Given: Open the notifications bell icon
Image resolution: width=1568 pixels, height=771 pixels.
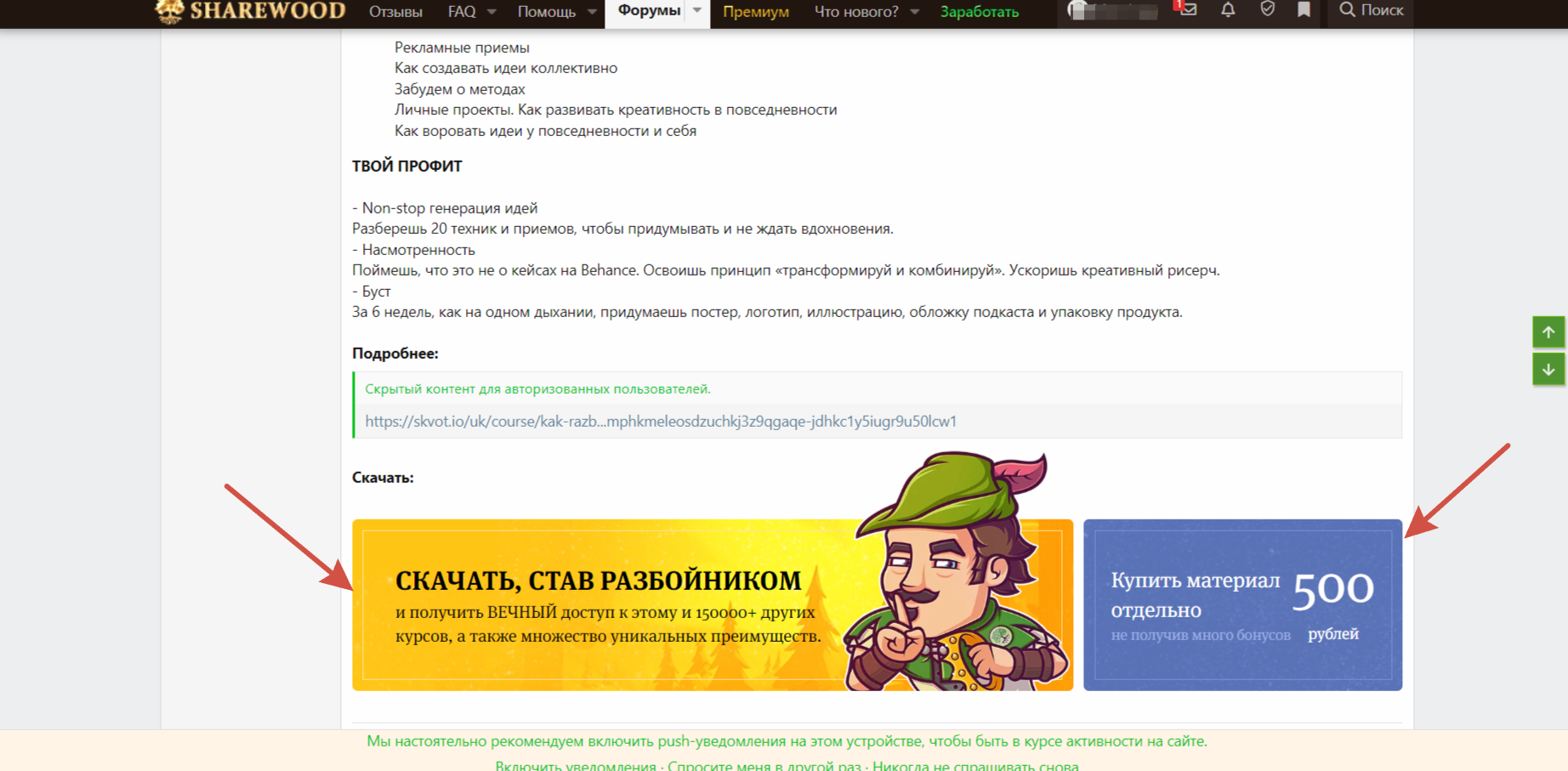Looking at the screenshot, I should [1228, 10].
